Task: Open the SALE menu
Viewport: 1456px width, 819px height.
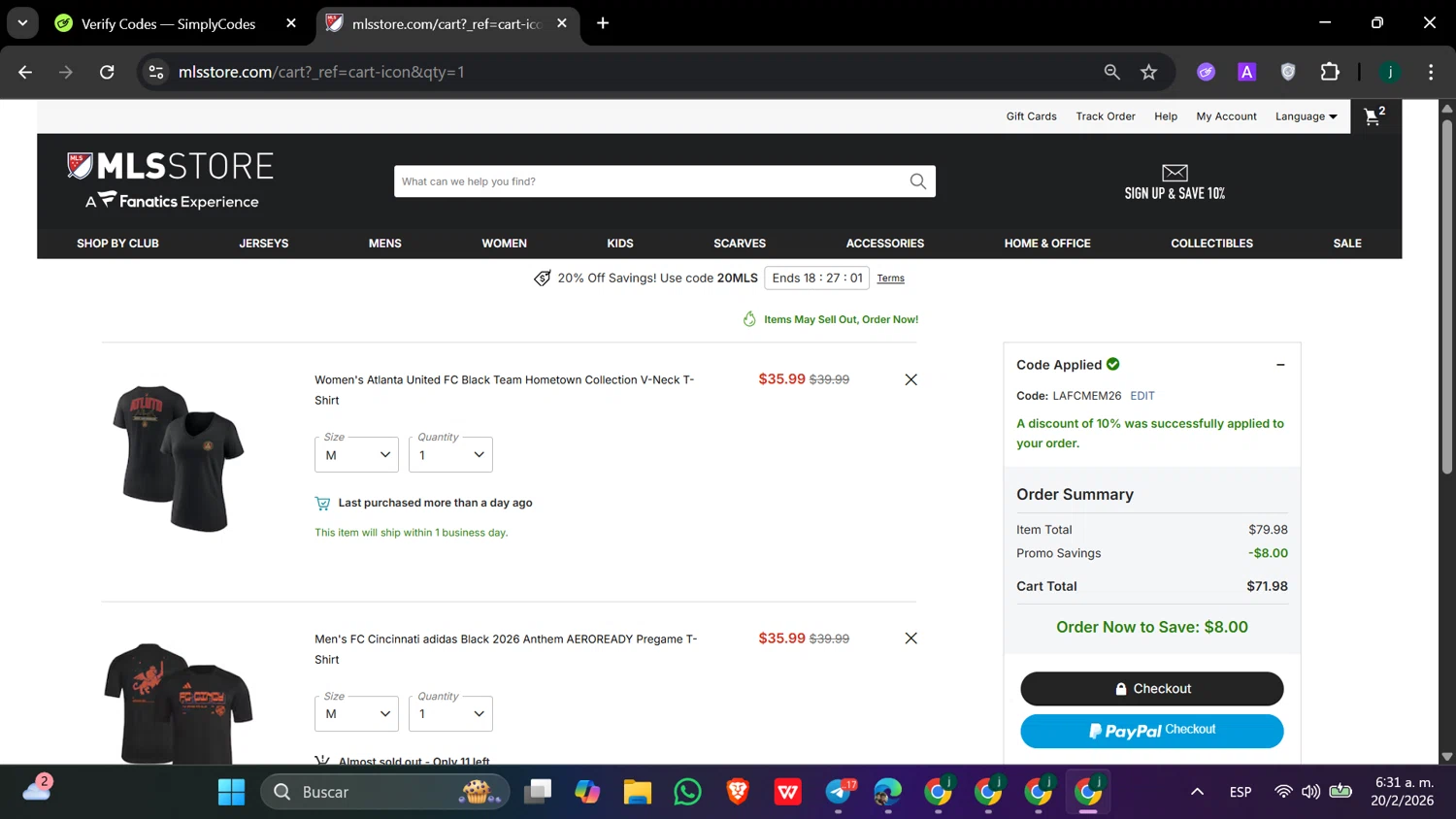Action: point(1347,244)
